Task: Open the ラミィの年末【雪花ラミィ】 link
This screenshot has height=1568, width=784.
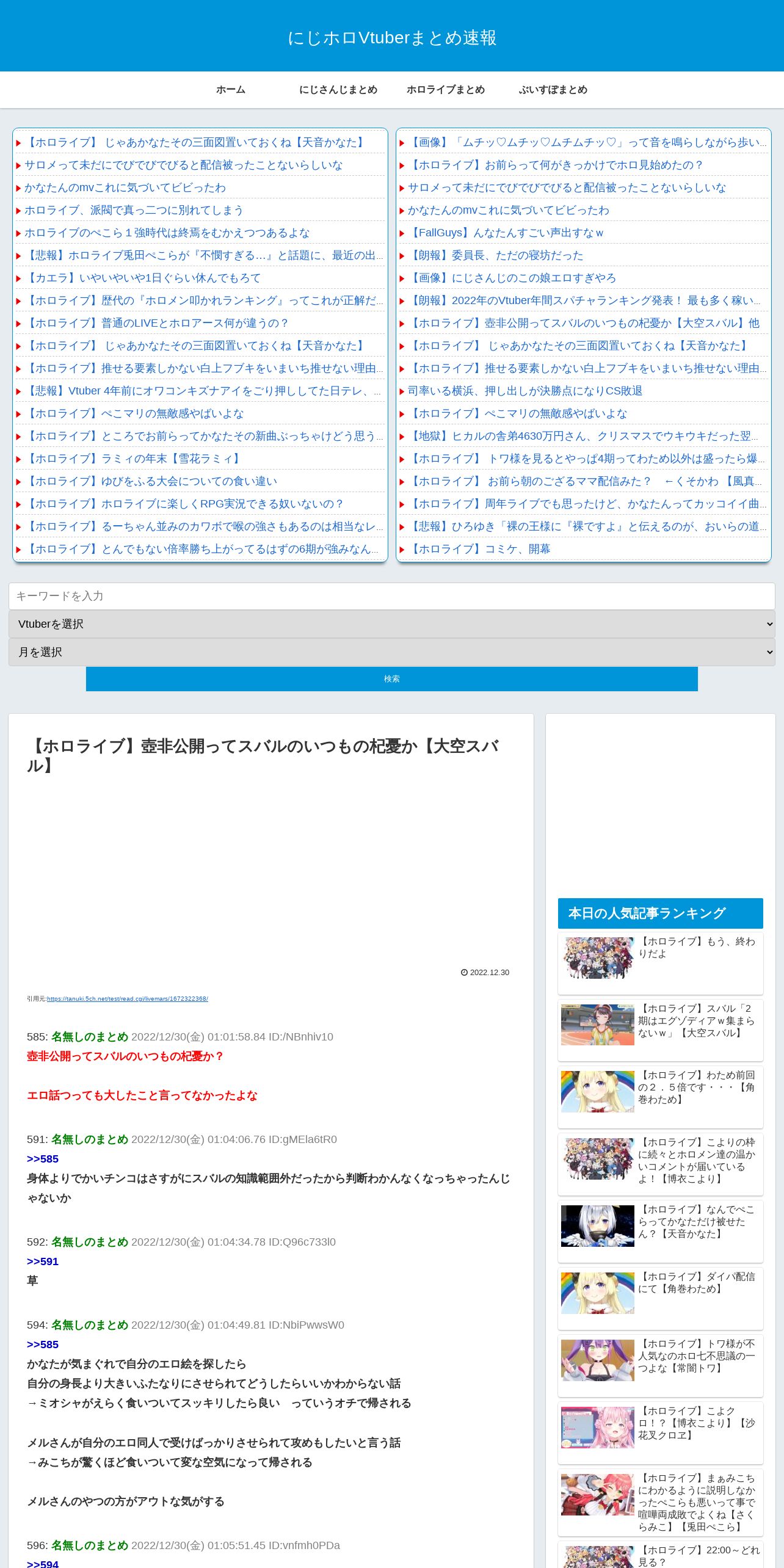Action: [134, 459]
